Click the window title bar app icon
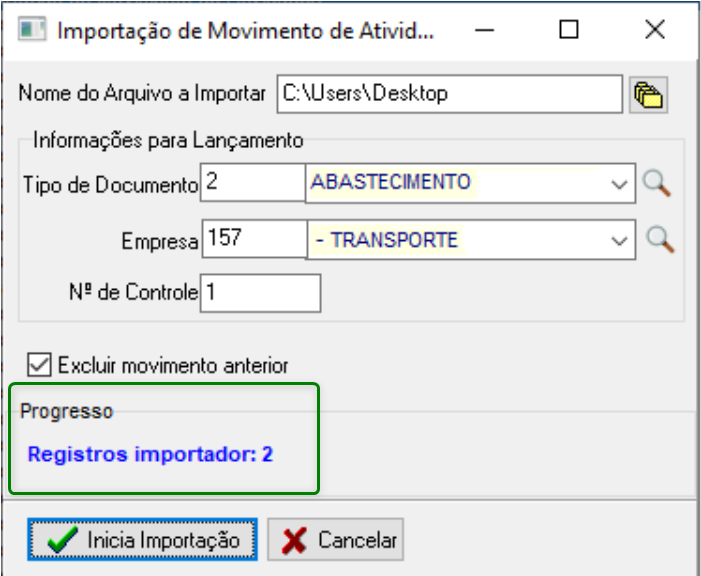The image size is (701, 576). (32, 29)
